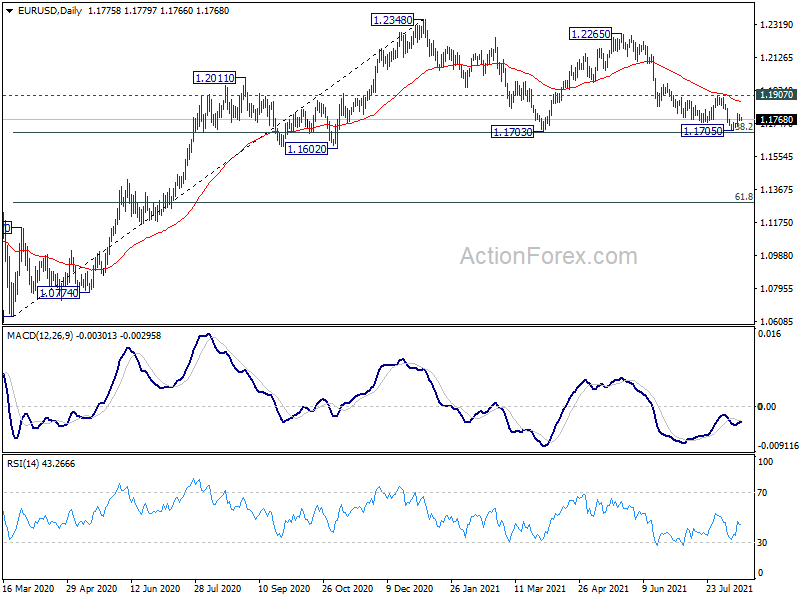Screen dimensions: 800x600
Task: Click the 1.13675 price axis value
Action: [x=777, y=190]
